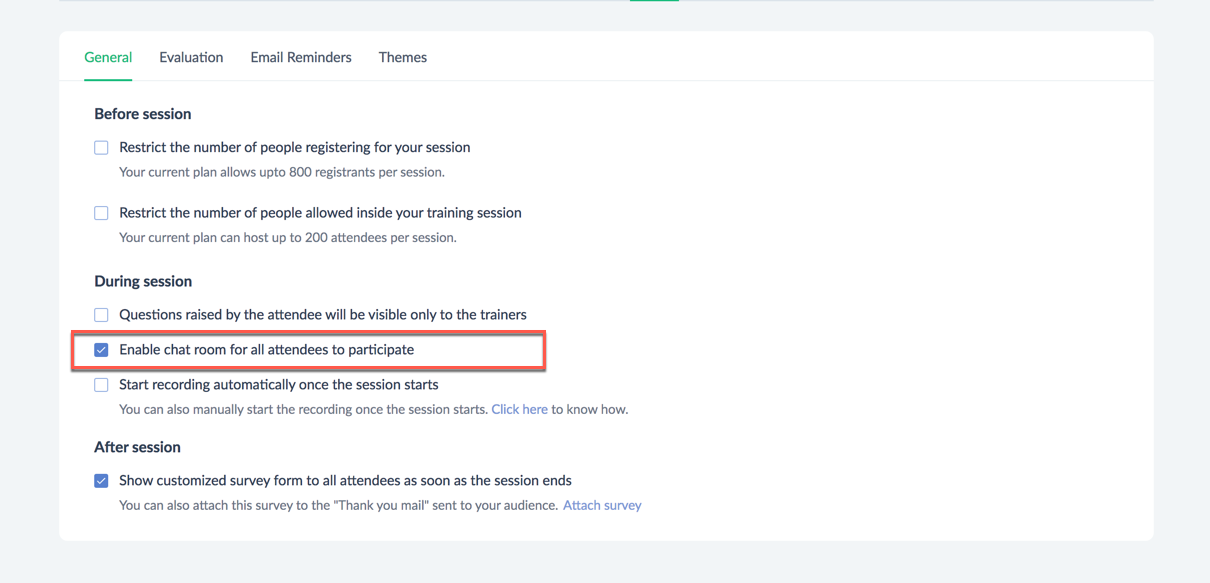Viewport: 1210px width, 583px height.
Task: Open the Email Reminders tab
Action: 301,57
